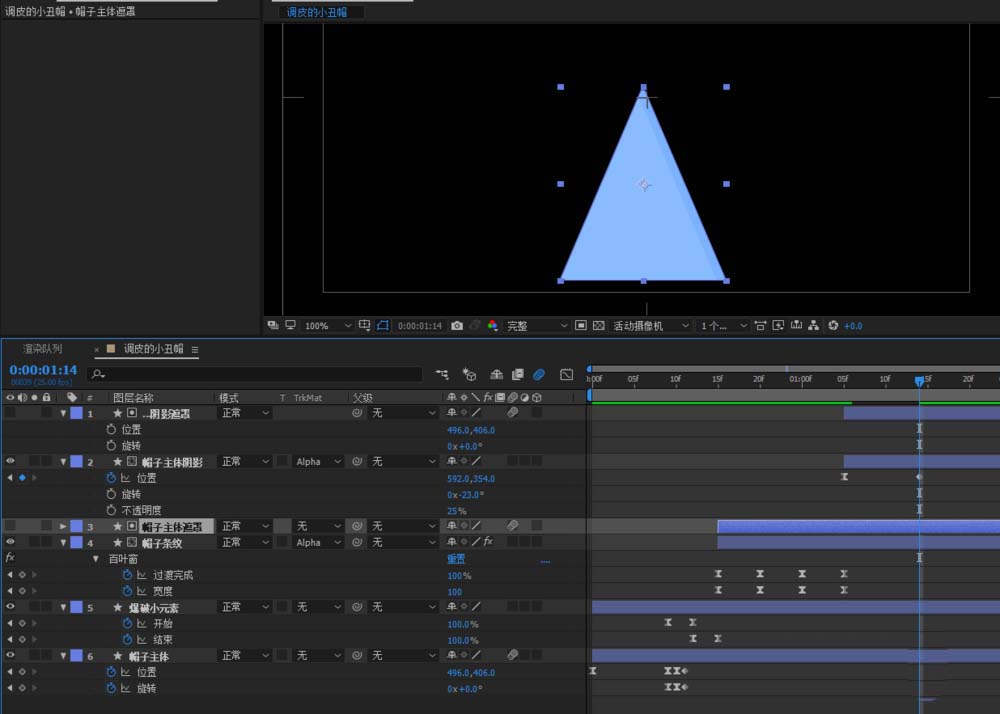Viewport: 1000px width, 714px height.
Task: Hide layer 6 帽子主体 using eye toggle
Action: [10, 656]
